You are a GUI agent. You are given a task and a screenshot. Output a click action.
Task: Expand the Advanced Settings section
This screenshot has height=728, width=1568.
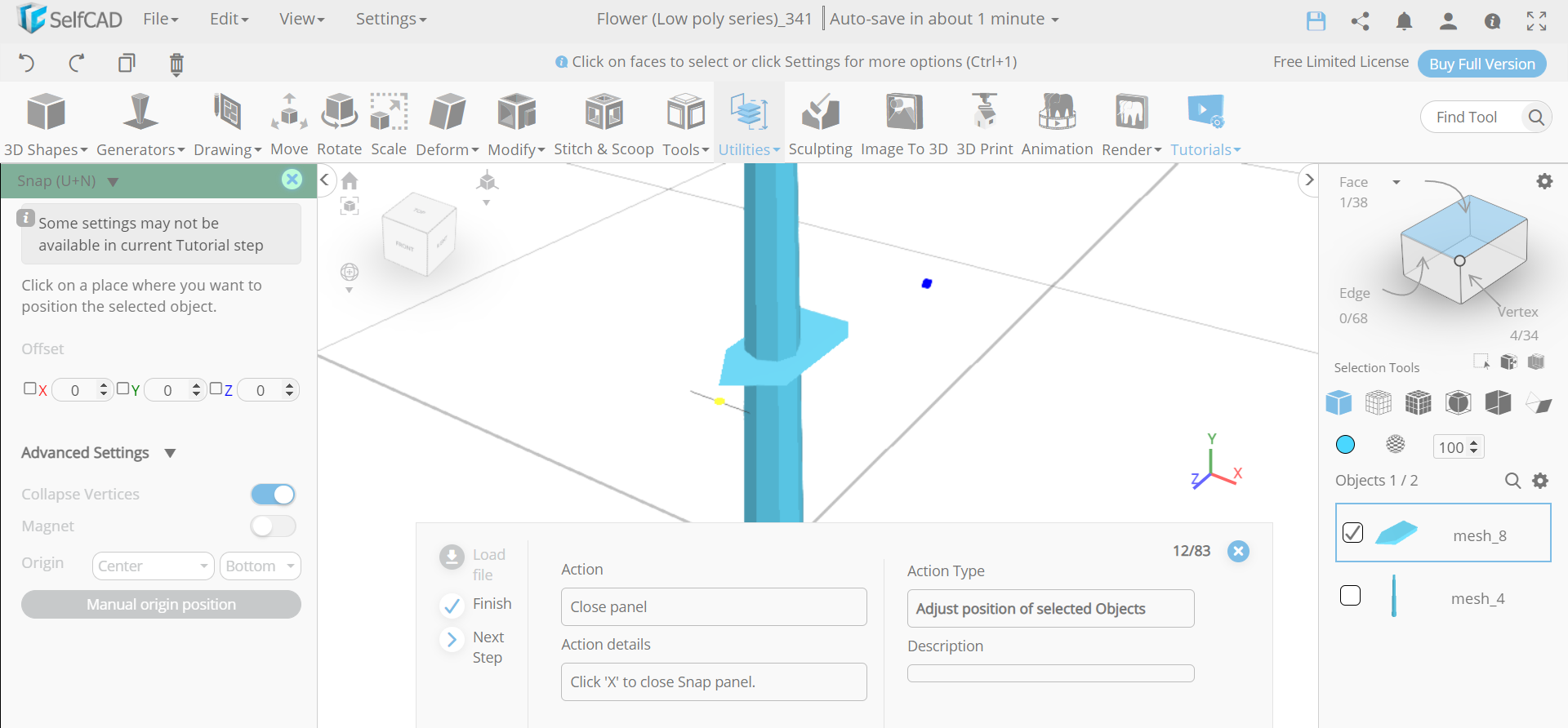99,453
